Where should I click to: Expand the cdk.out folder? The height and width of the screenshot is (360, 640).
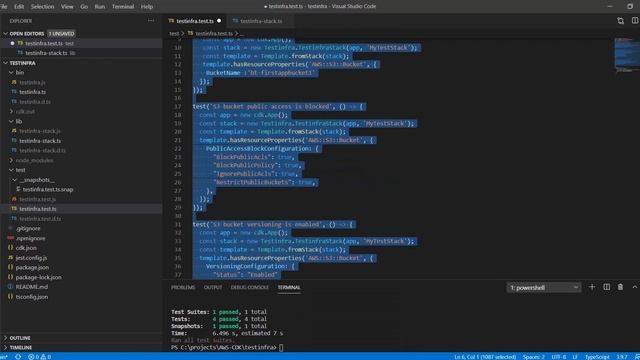click(x=11, y=111)
